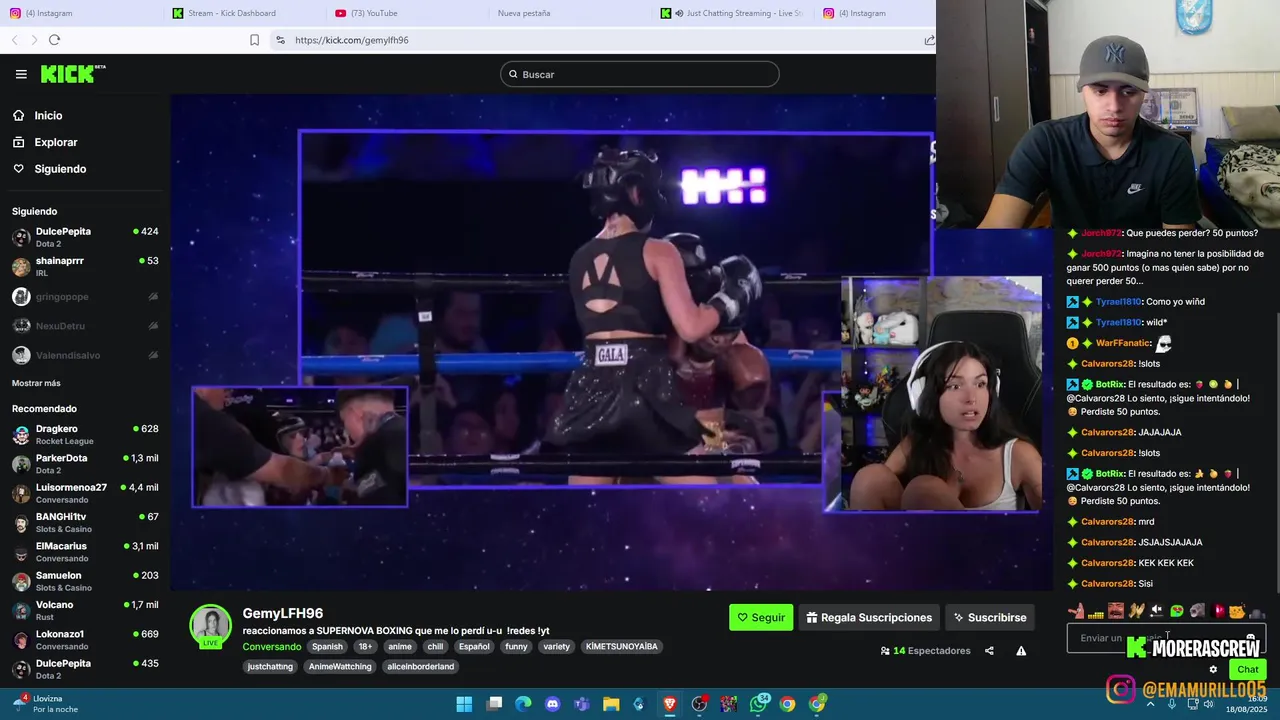
Task: Click WarFFanatic username in chat
Action: pos(1123,343)
